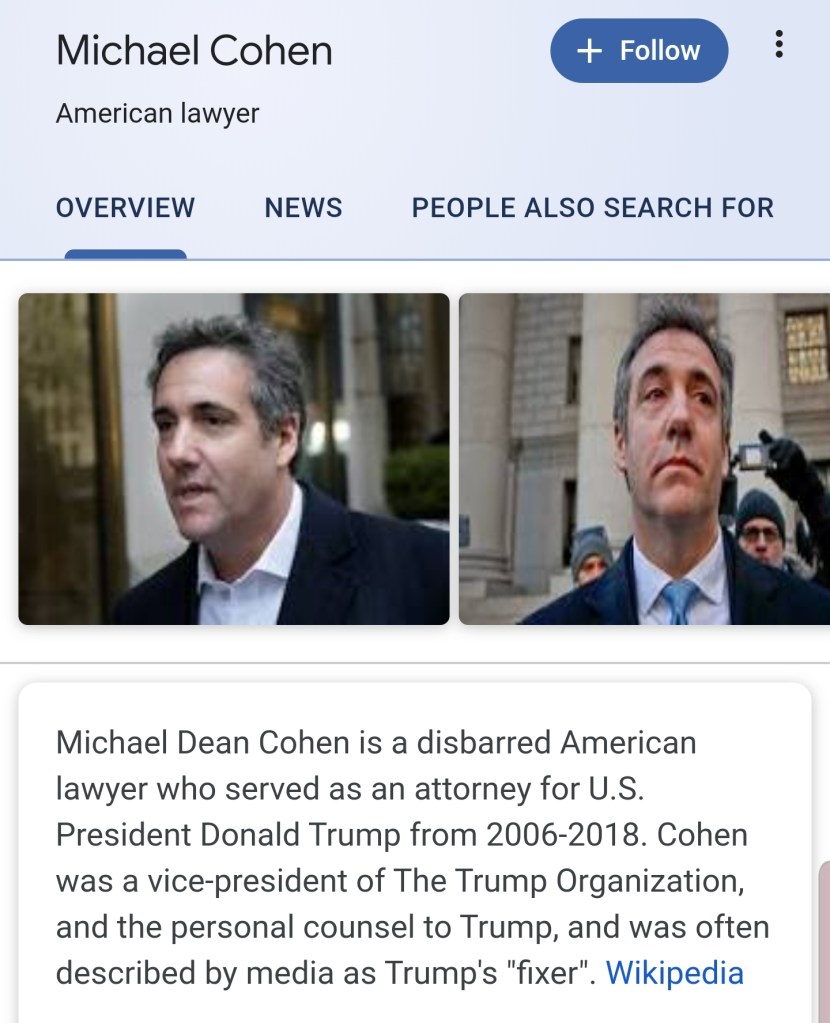The height and width of the screenshot is (1023, 830).
Task: Click the American lawyer subtitle
Action: point(157,114)
